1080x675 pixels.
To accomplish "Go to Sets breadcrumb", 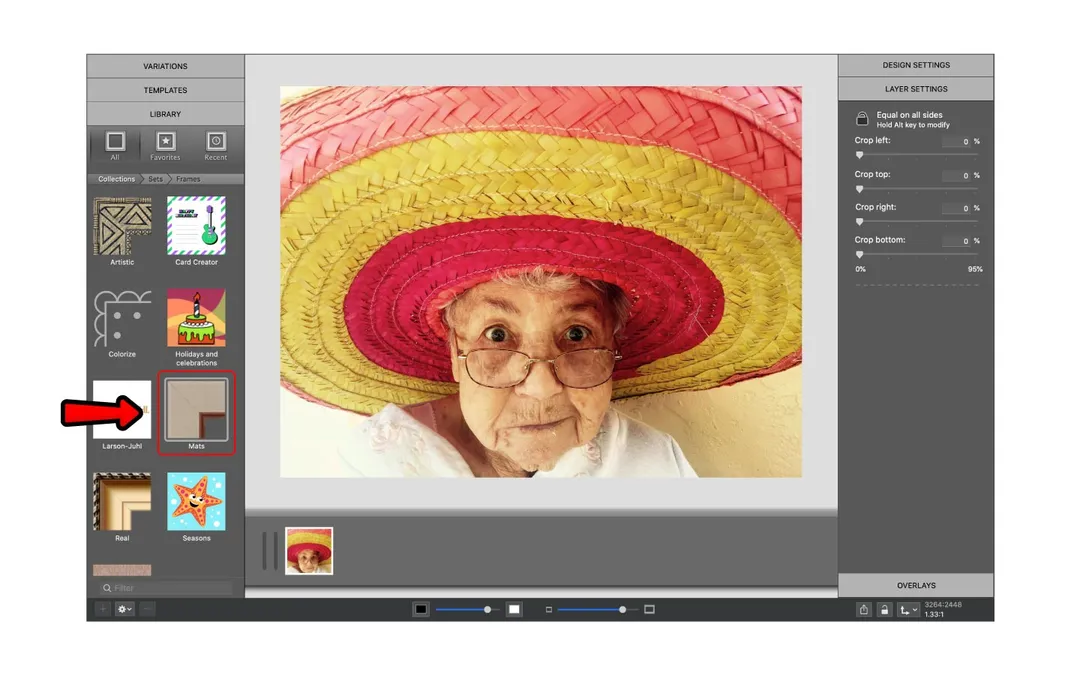I will (156, 179).
